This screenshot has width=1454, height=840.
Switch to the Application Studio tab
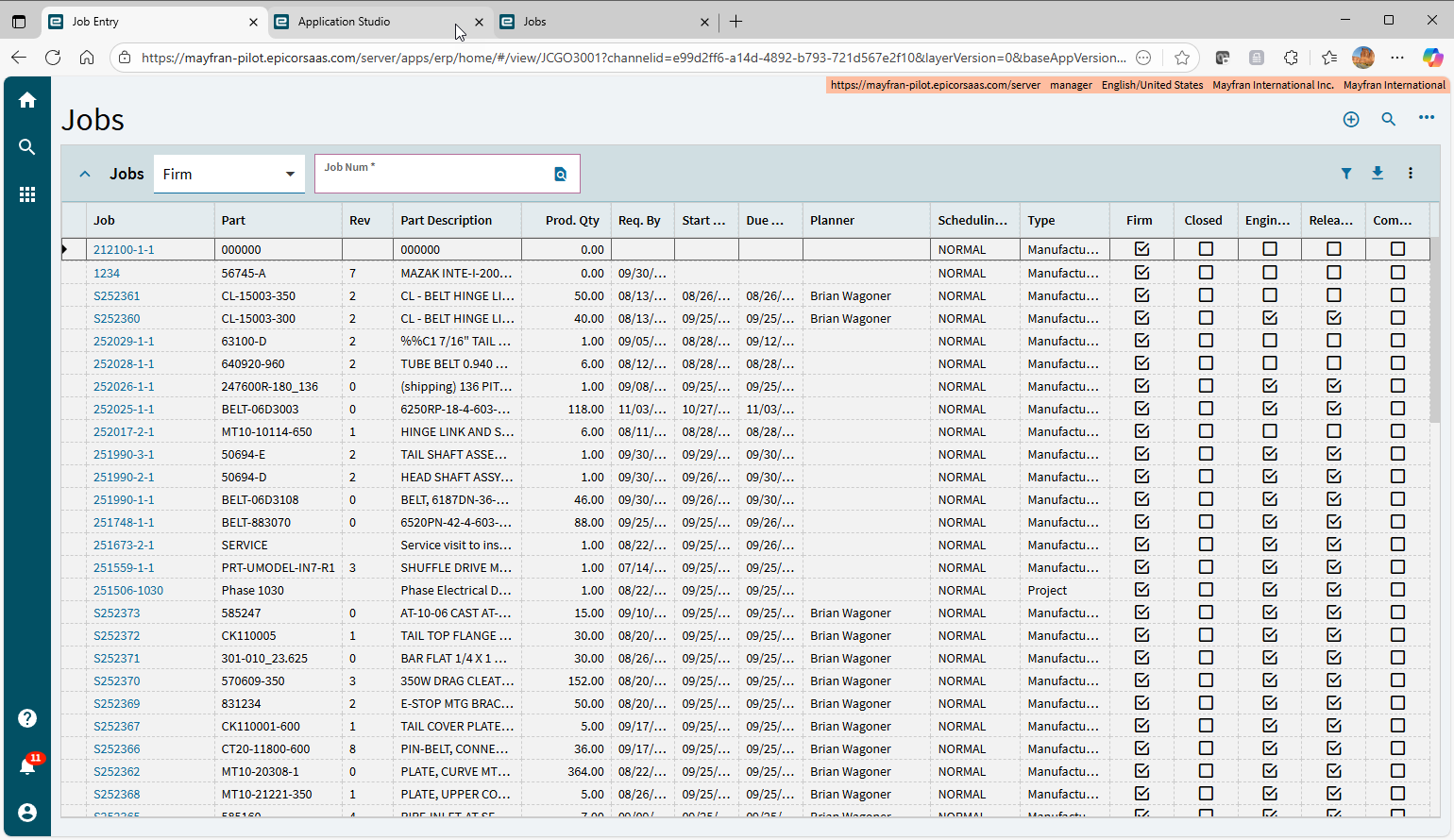pyautogui.click(x=344, y=22)
